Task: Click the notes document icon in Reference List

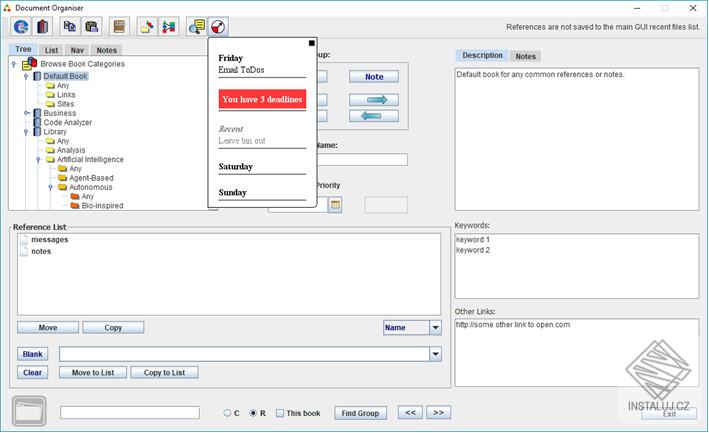Action: (24, 251)
